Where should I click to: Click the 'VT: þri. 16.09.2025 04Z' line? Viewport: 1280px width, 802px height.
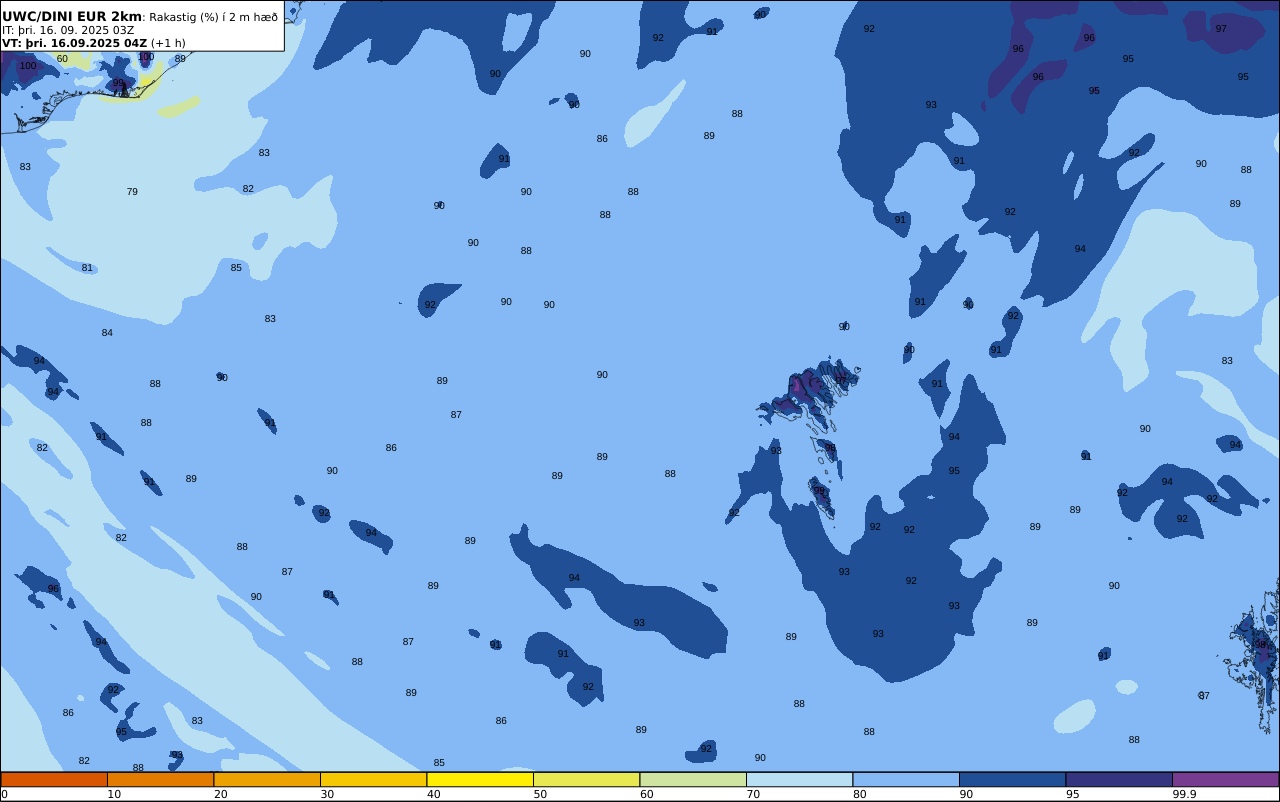75,43
